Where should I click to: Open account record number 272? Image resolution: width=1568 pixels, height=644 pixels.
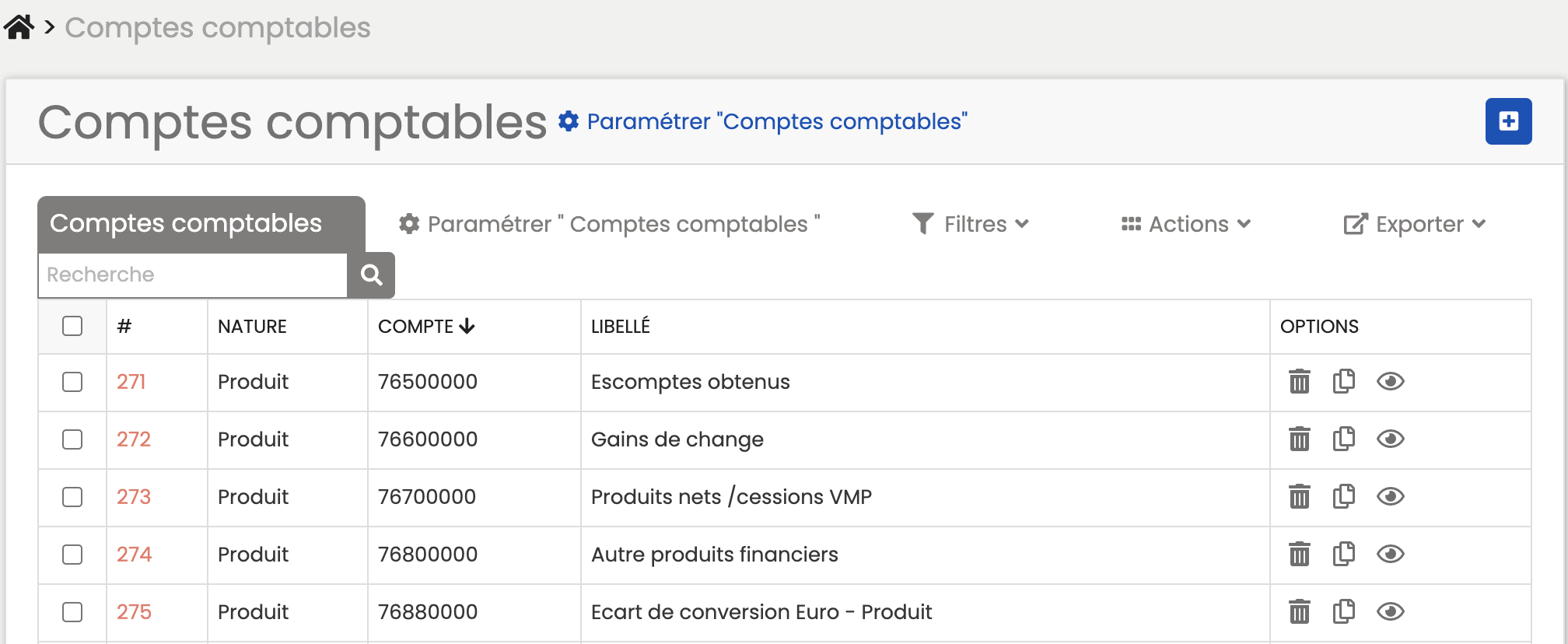click(134, 439)
